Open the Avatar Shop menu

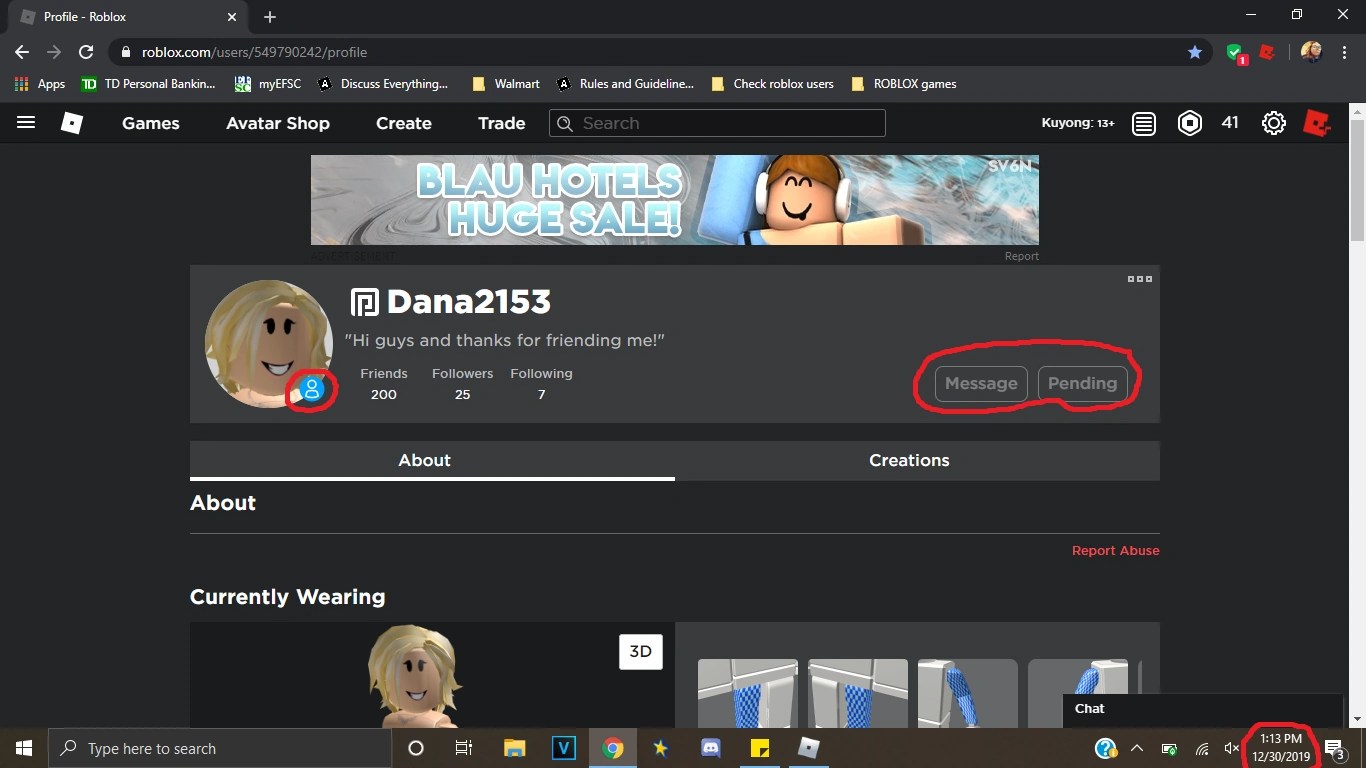277,123
